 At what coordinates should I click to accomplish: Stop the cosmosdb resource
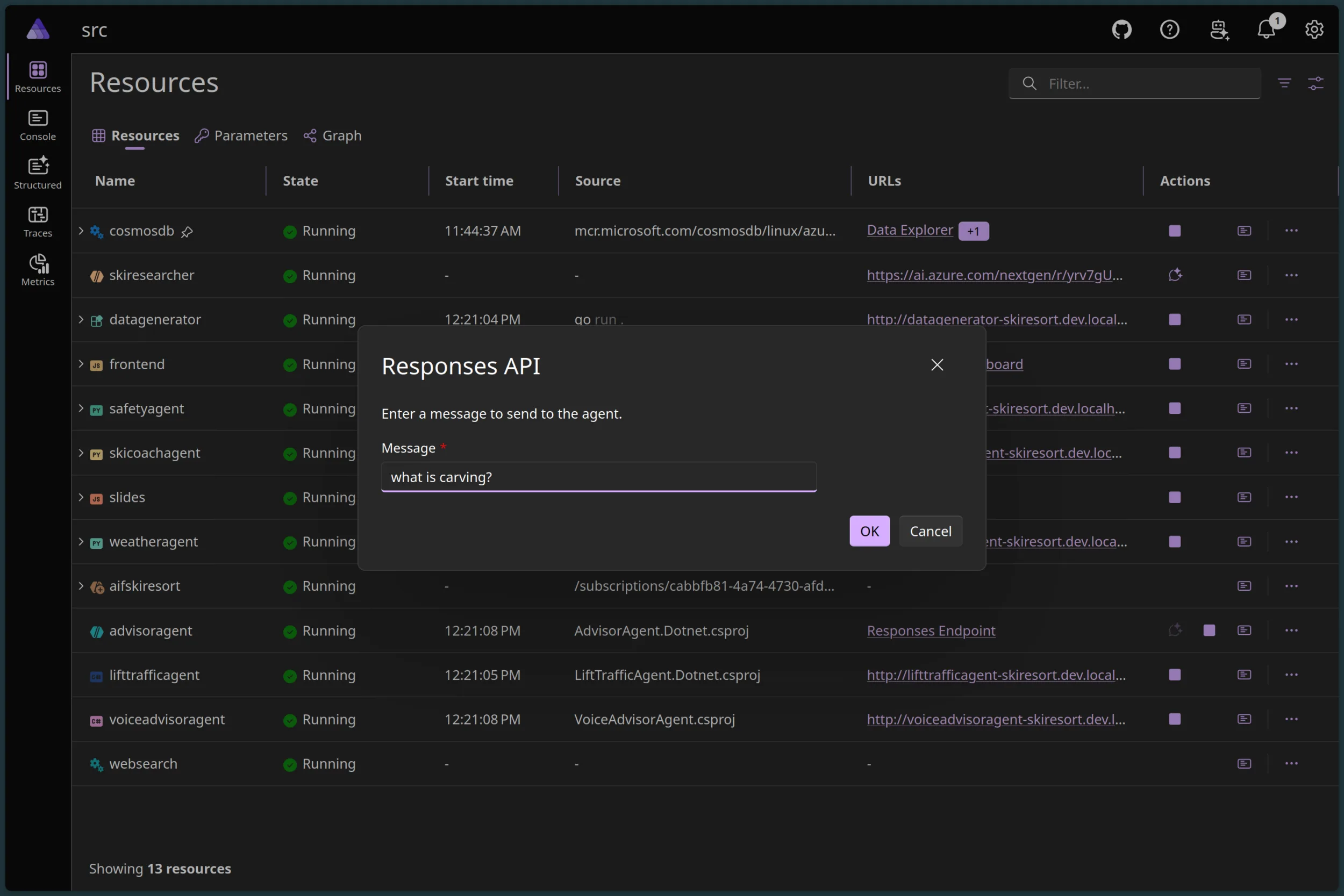pos(1174,231)
